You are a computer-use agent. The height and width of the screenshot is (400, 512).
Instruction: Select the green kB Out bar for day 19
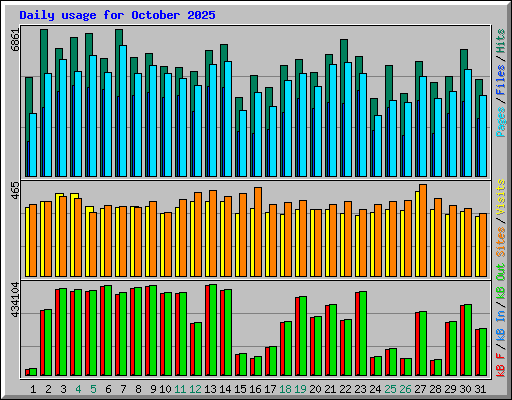pos(303,336)
